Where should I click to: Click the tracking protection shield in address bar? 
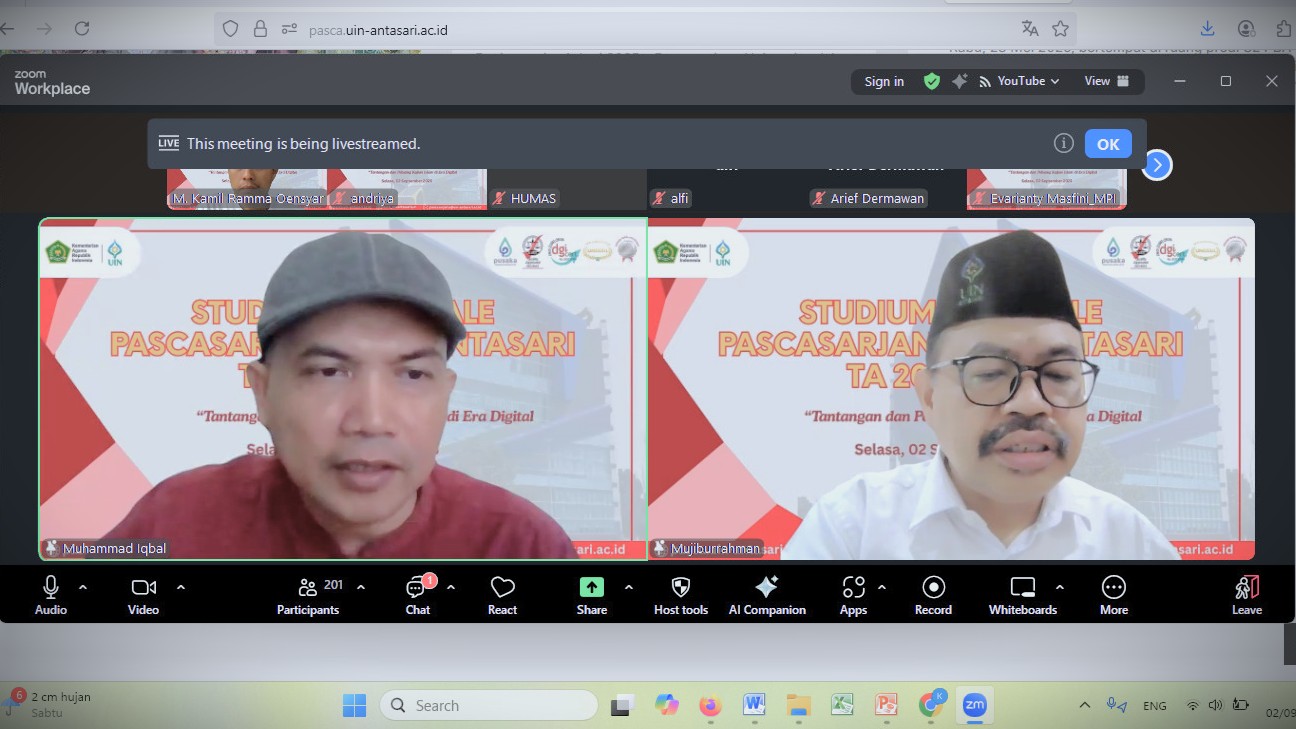[x=231, y=29]
